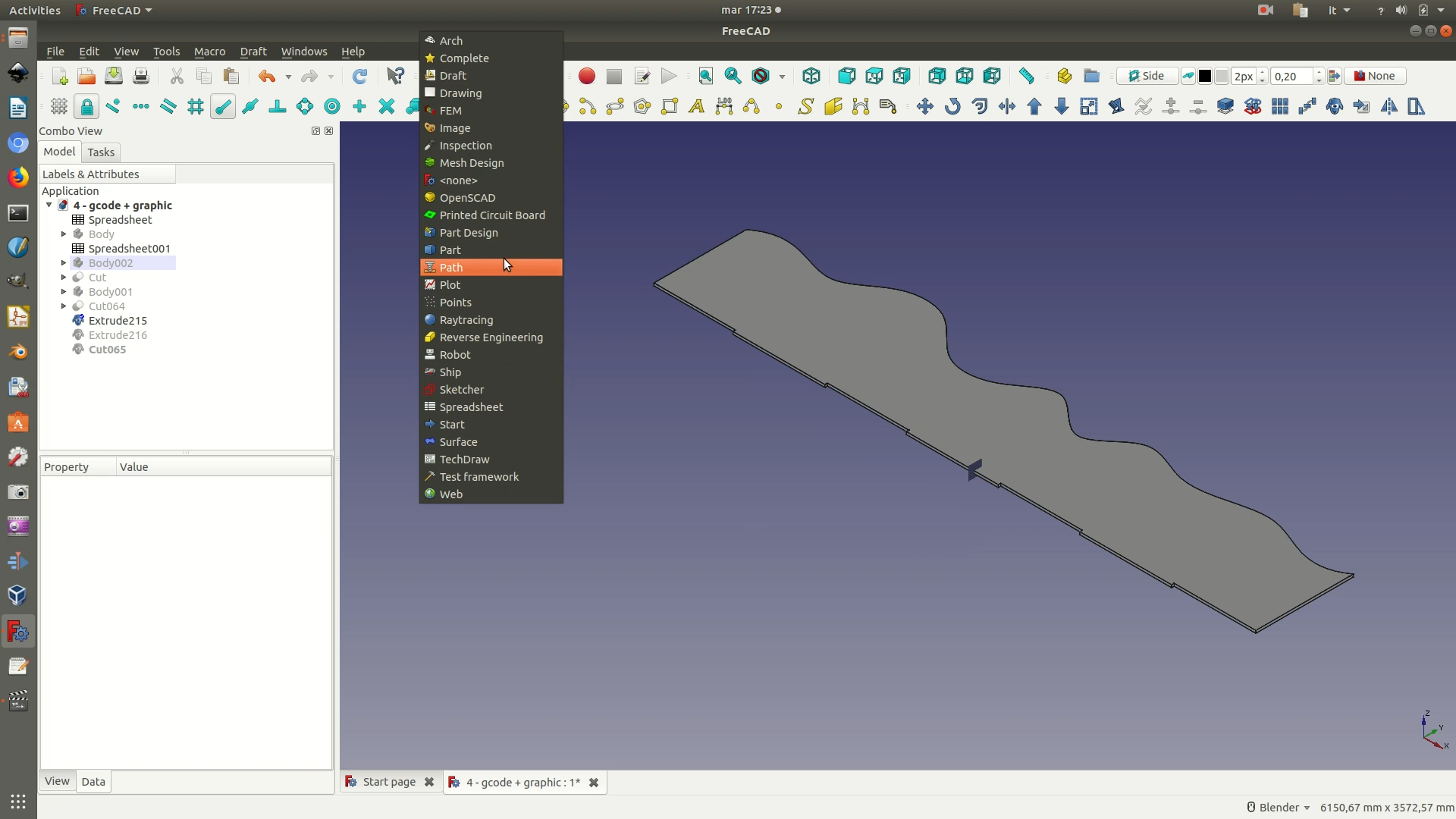Expand the Body tree item
The image size is (1456, 819).
coord(64,234)
